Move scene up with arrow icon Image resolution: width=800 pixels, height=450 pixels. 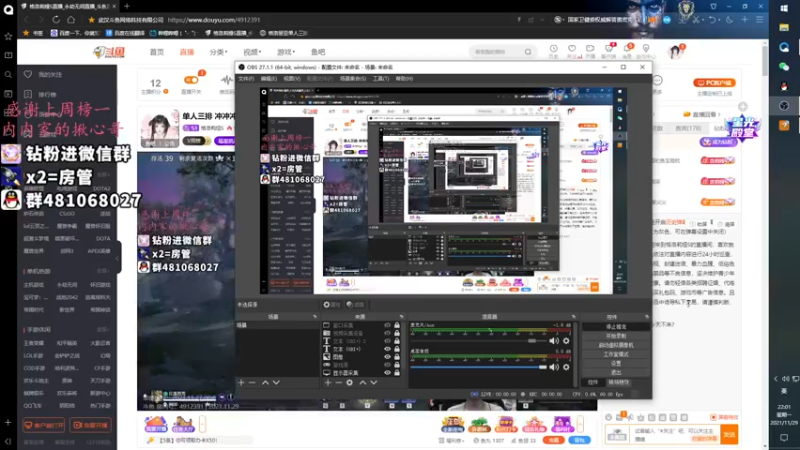[265, 382]
